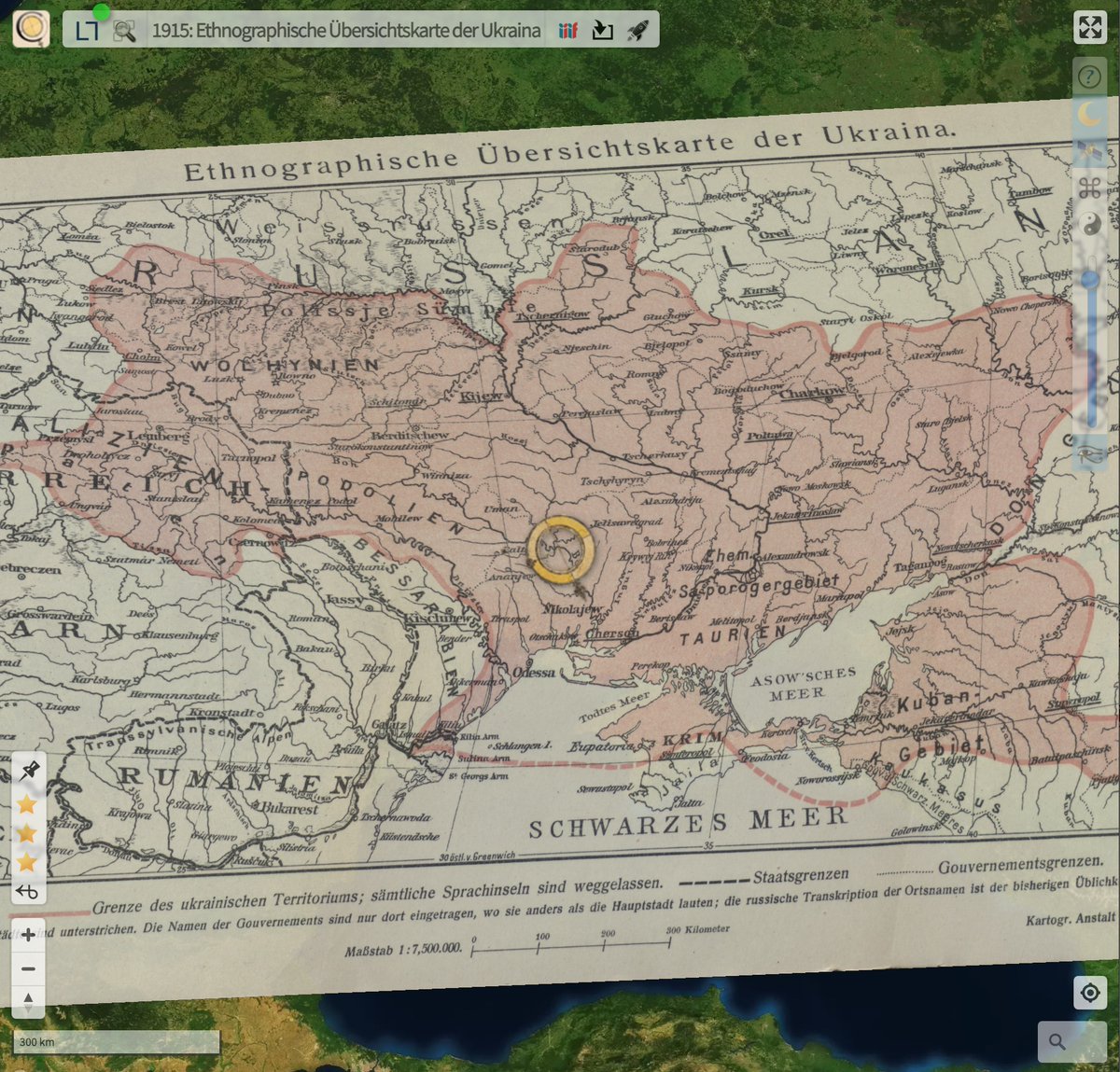Click the 'WOLHYNIEN' region label

285,365
